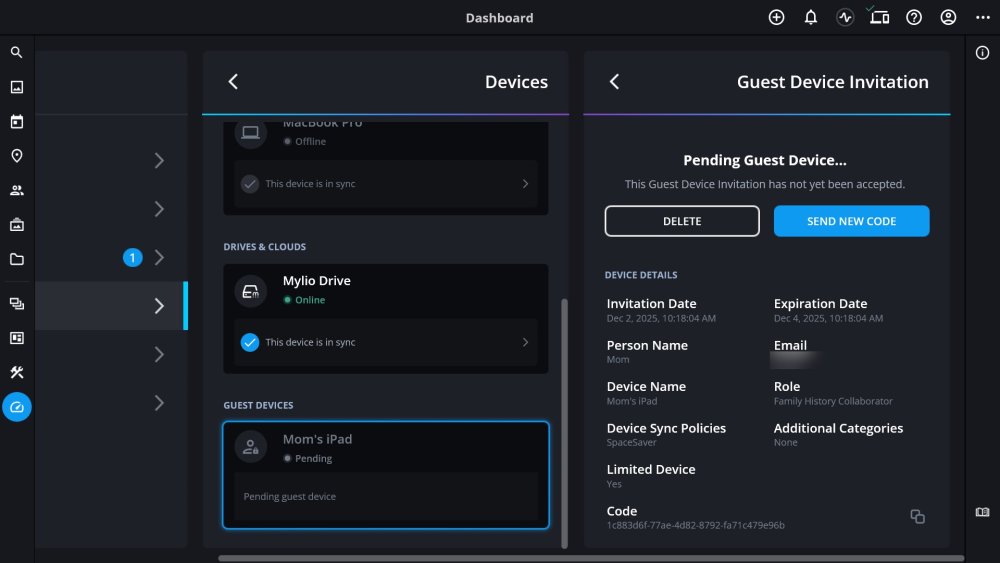This screenshot has height=563, width=1000.
Task: Click the horizontal scrollbar at bottom
Action: point(591,558)
